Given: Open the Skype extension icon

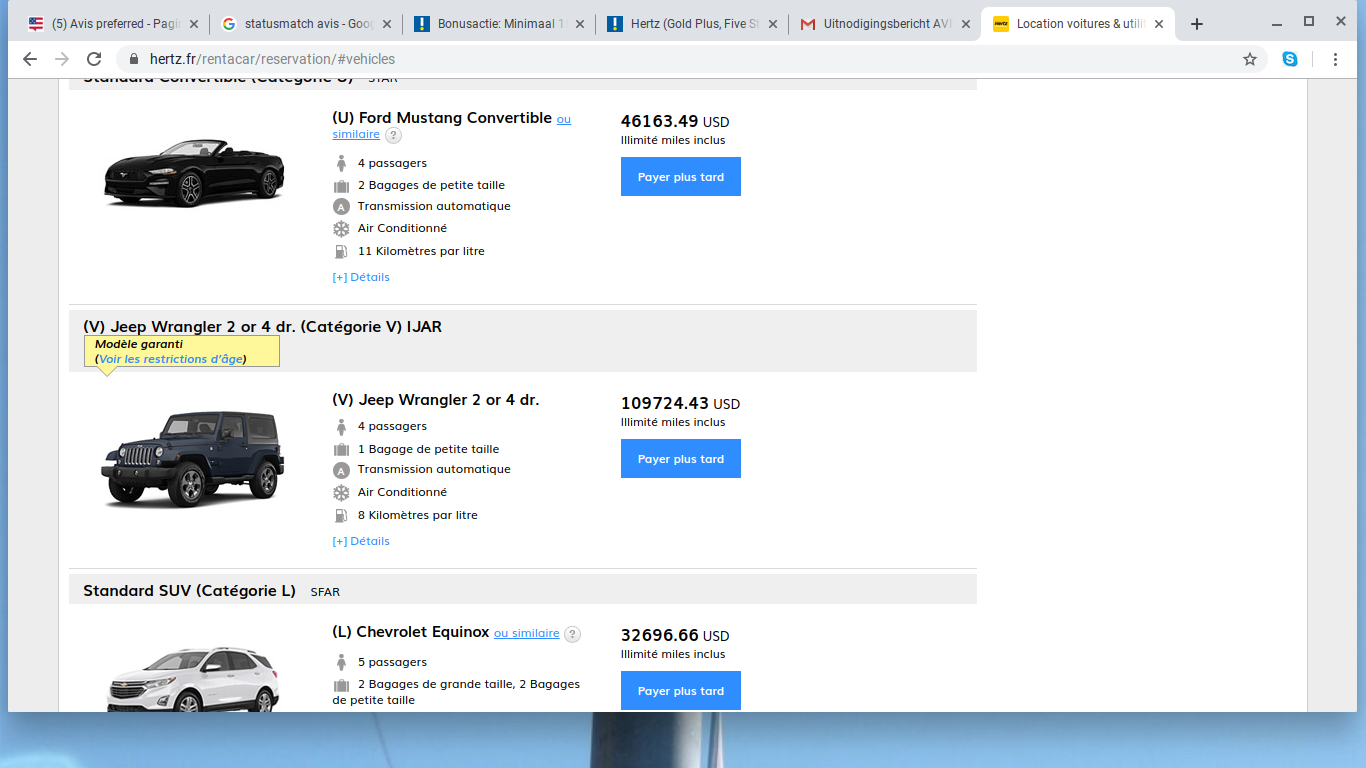Looking at the screenshot, I should [x=1290, y=59].
